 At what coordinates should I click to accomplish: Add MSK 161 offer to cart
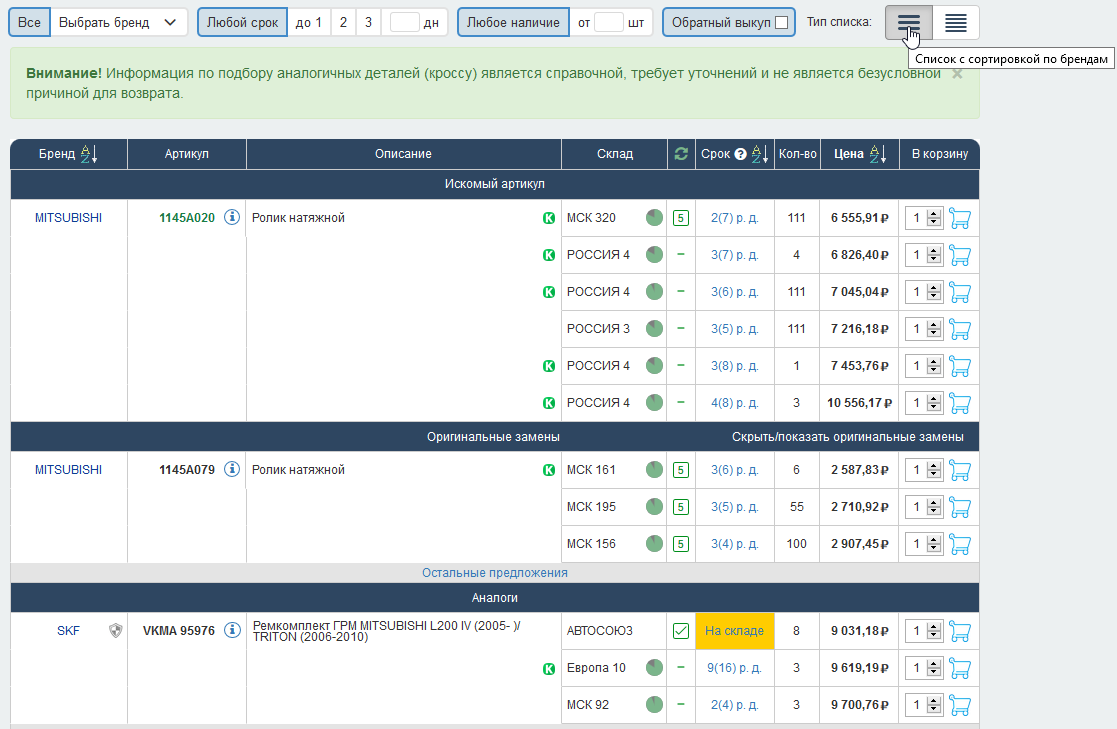pos(960,470)
